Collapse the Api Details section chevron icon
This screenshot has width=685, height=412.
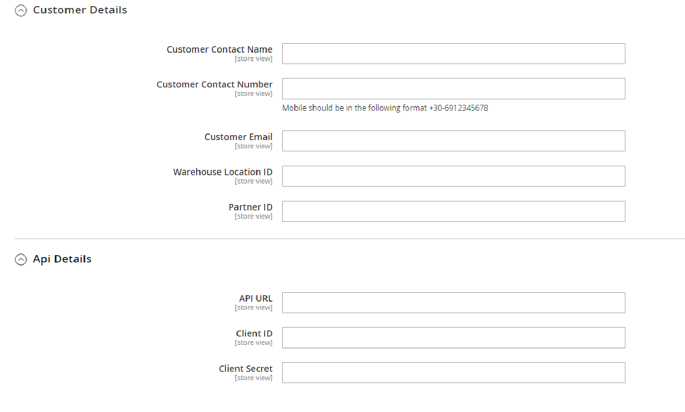point(21,260)
